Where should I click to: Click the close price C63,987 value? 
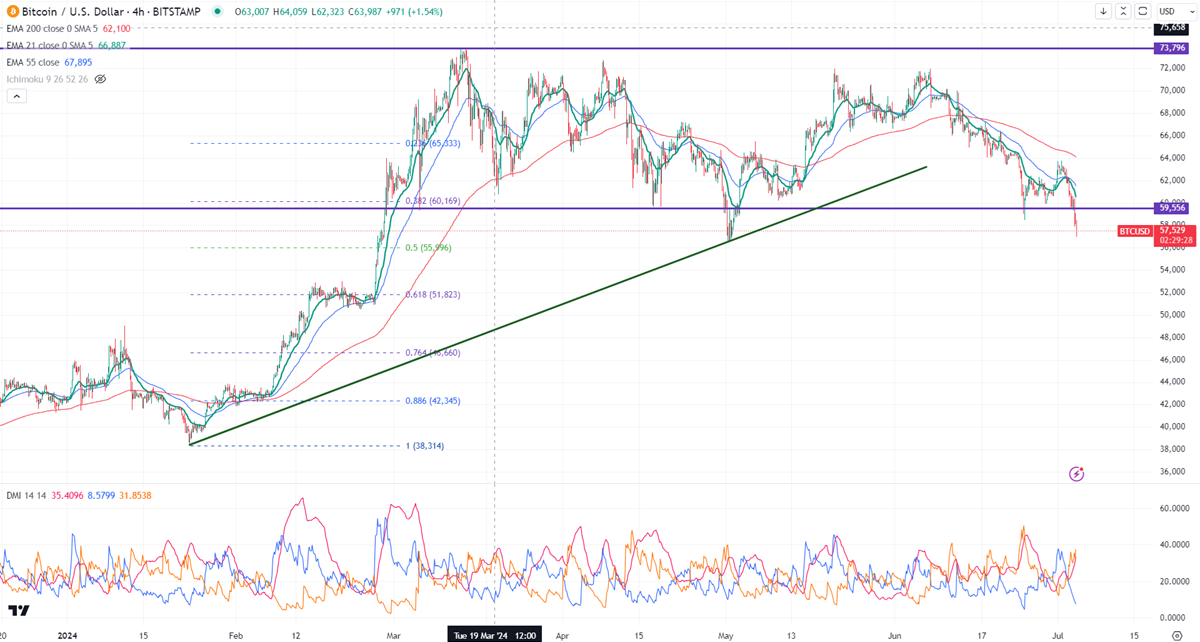366,11
